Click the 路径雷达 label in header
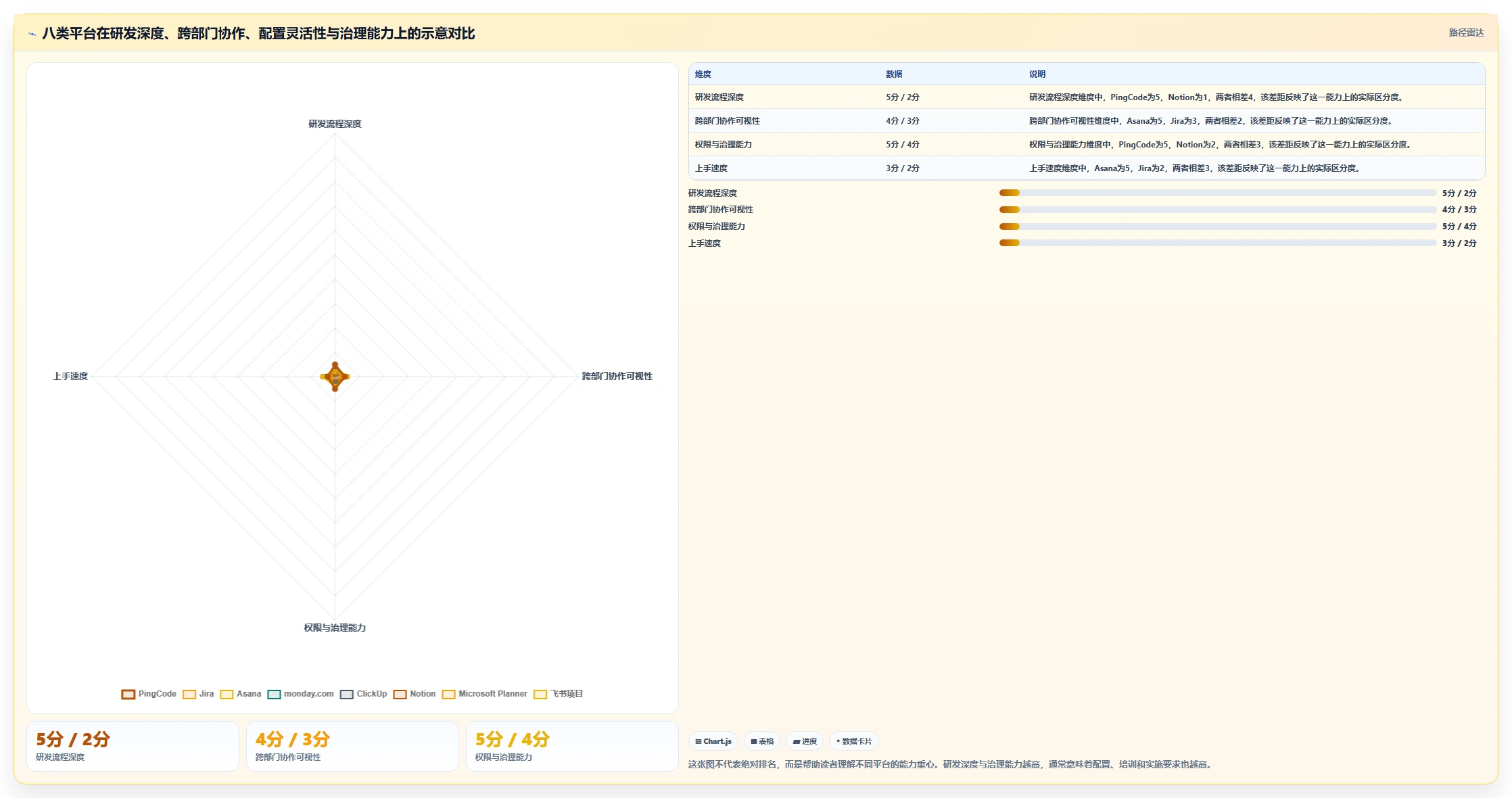 [1466, 32]
